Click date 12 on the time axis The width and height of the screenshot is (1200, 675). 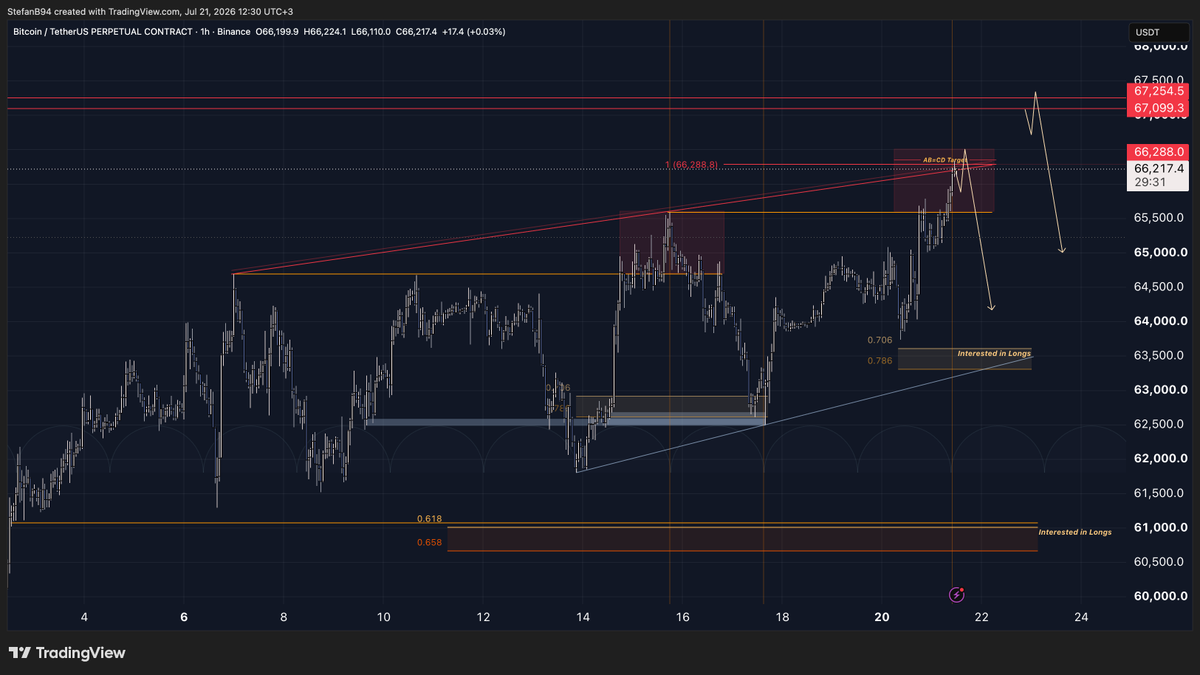(x=483, y=617)
